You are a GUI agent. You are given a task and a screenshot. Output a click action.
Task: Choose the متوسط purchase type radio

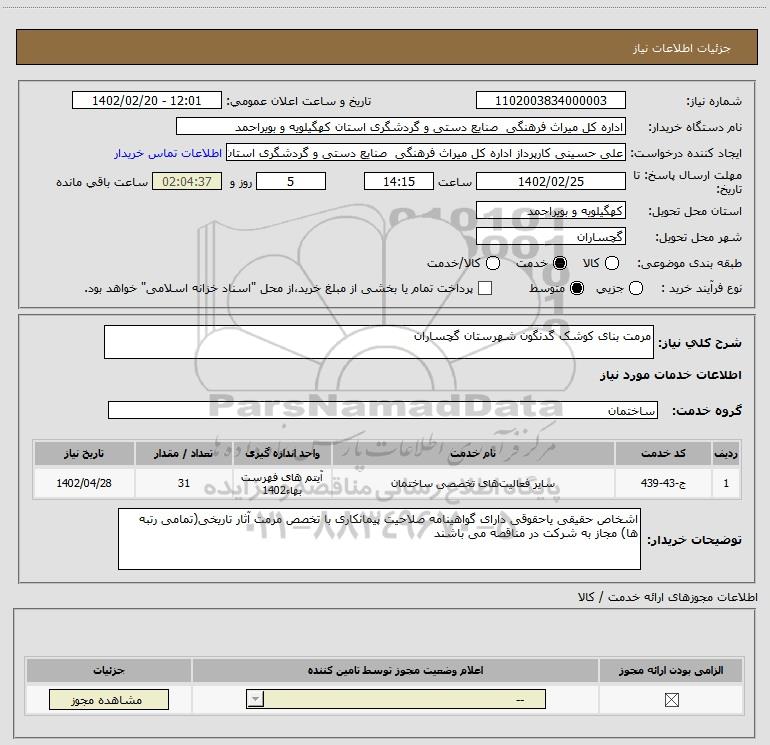point(577,288)
